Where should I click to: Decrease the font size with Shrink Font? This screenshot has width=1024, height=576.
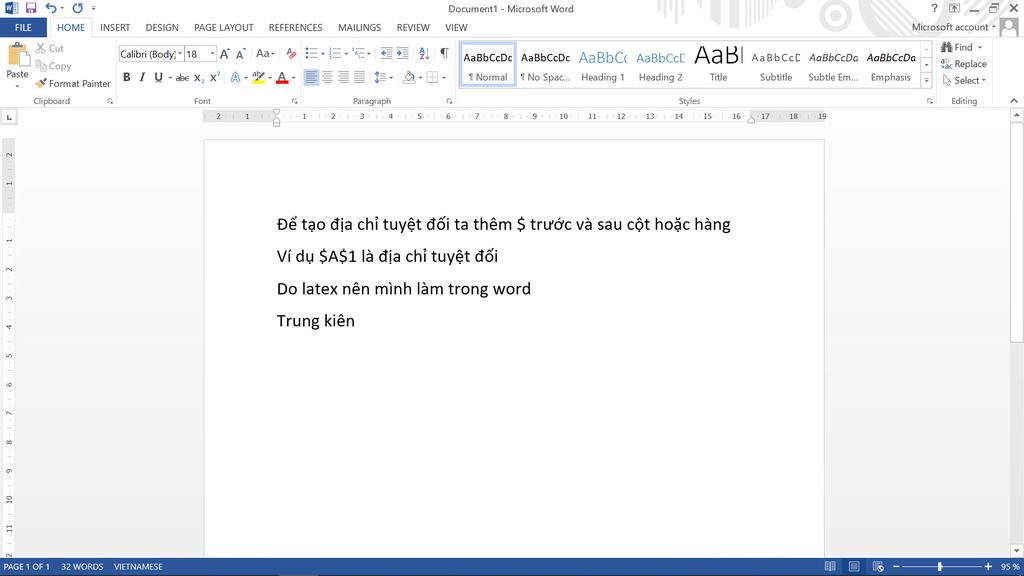pyautogui.click(x=241, y=54)
